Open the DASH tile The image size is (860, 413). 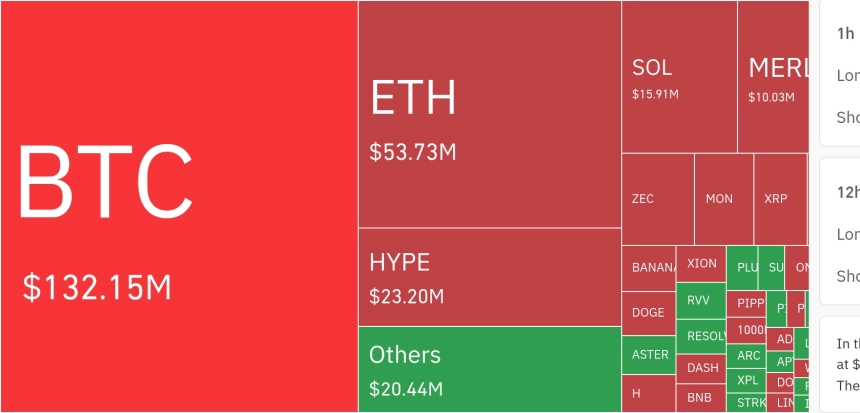click(701, 368)
